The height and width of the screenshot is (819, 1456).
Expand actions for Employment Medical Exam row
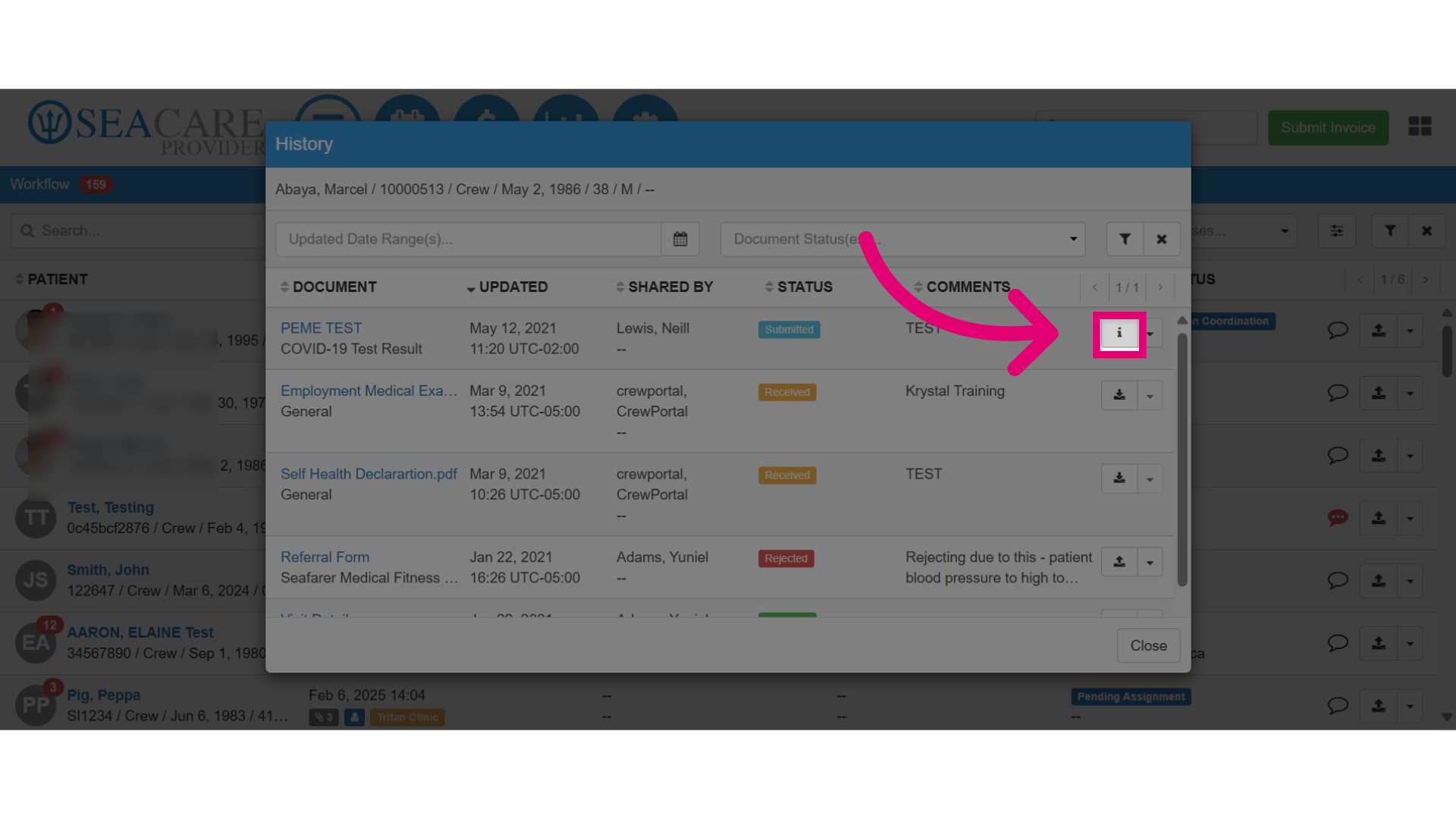[x=1150, y=396]
